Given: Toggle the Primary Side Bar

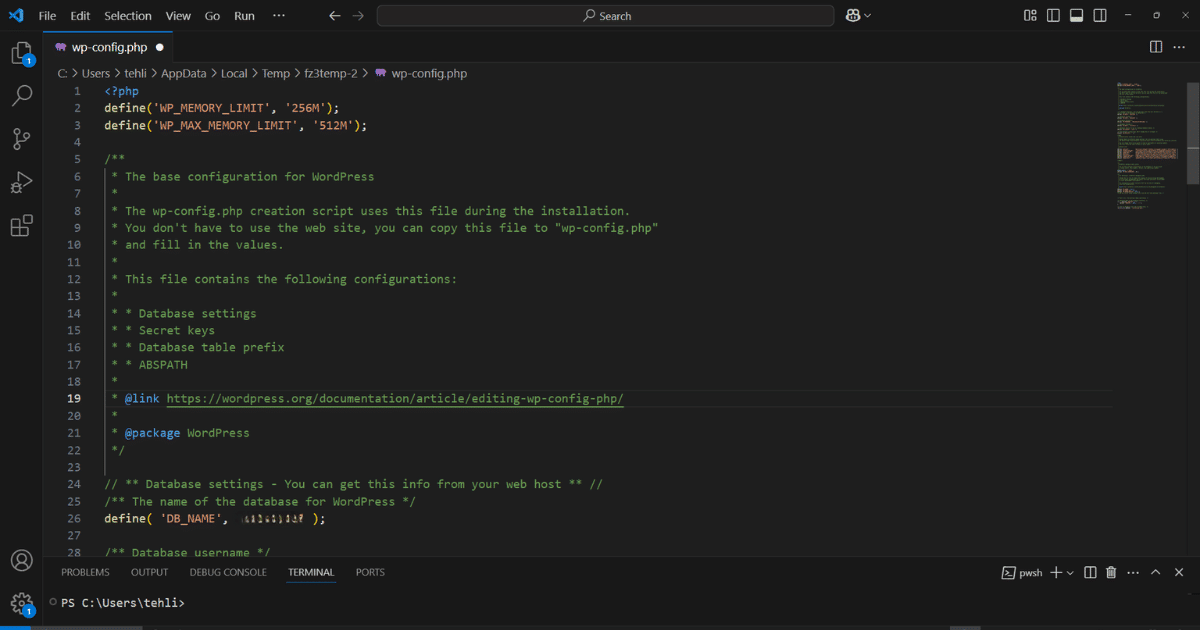Looking at the screenshot, I should 1053,16.
